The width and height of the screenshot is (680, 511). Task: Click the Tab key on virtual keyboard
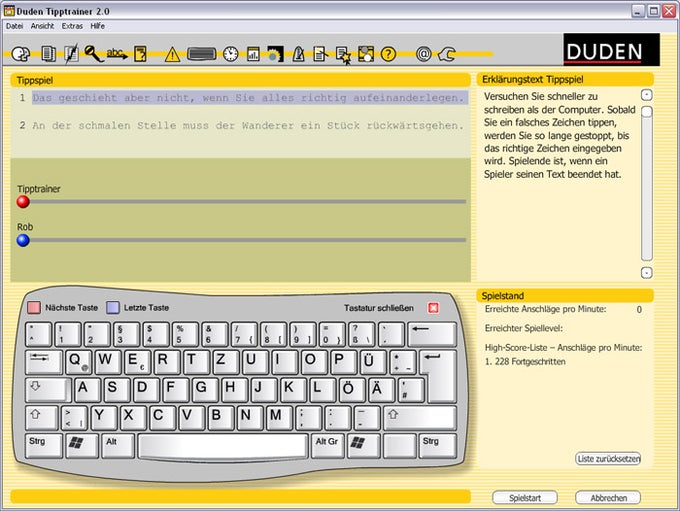(43, 361)
